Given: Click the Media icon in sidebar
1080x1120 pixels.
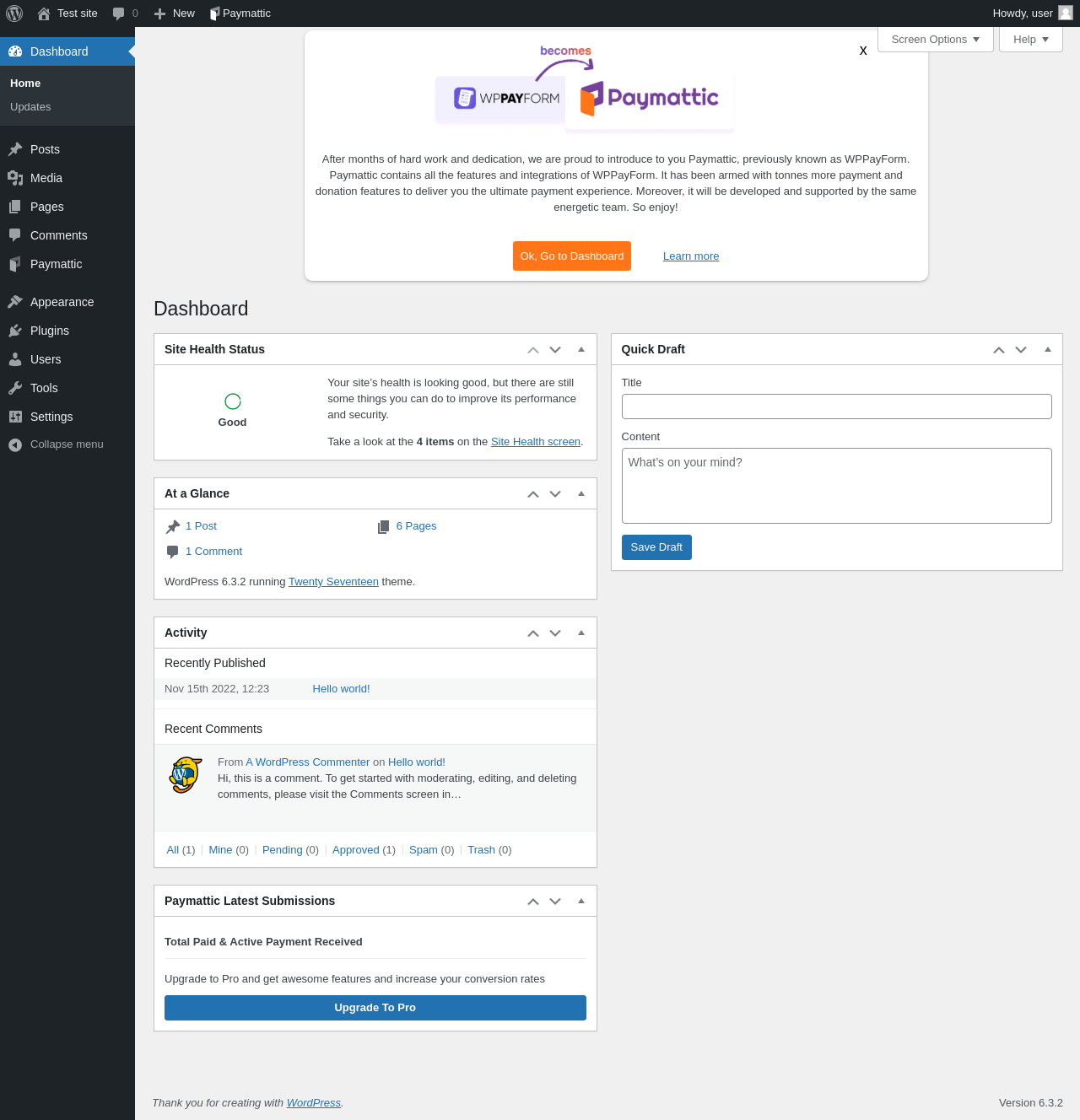Looking at the screenshot, I should tap(15, 178).
